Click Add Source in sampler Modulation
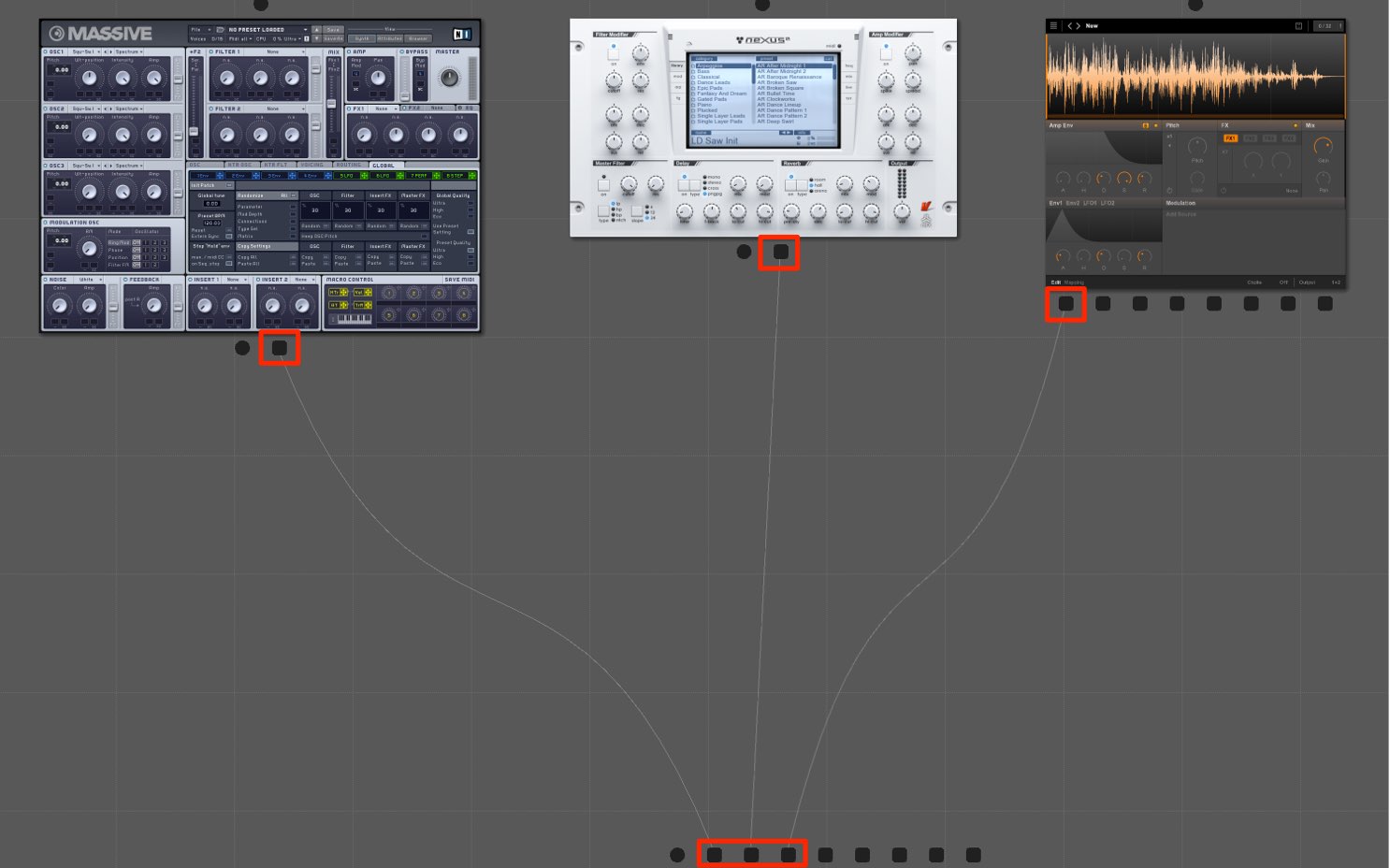Image resolution: width=1390 pixels, height=868 pixels. coord(1181,215)
